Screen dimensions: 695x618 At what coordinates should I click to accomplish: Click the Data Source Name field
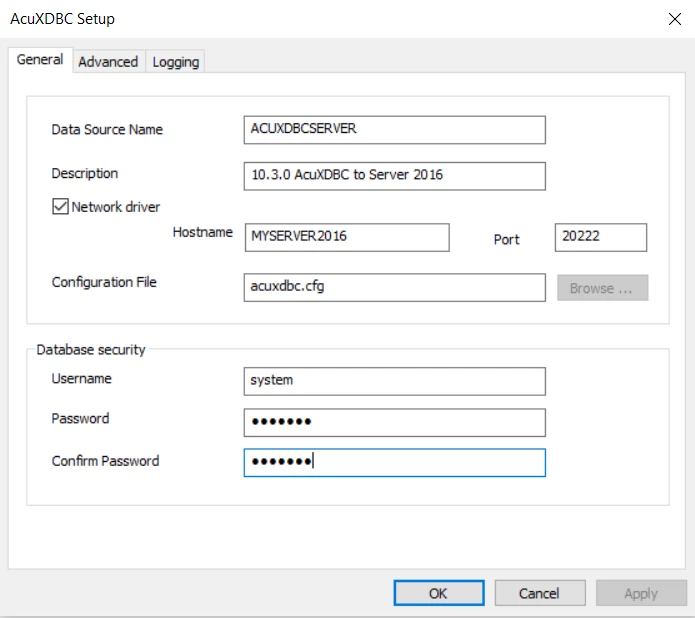coord(394,129)
